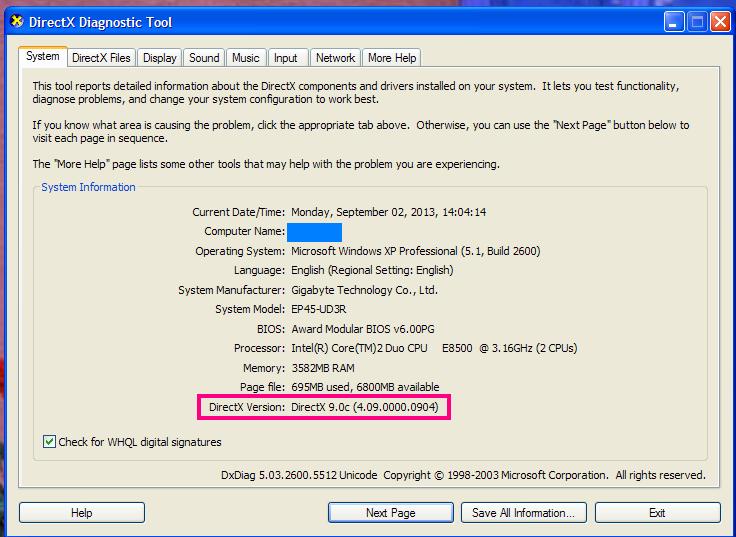
Task: Click the DirectX title bar icon
Action: tap(17, 22)
